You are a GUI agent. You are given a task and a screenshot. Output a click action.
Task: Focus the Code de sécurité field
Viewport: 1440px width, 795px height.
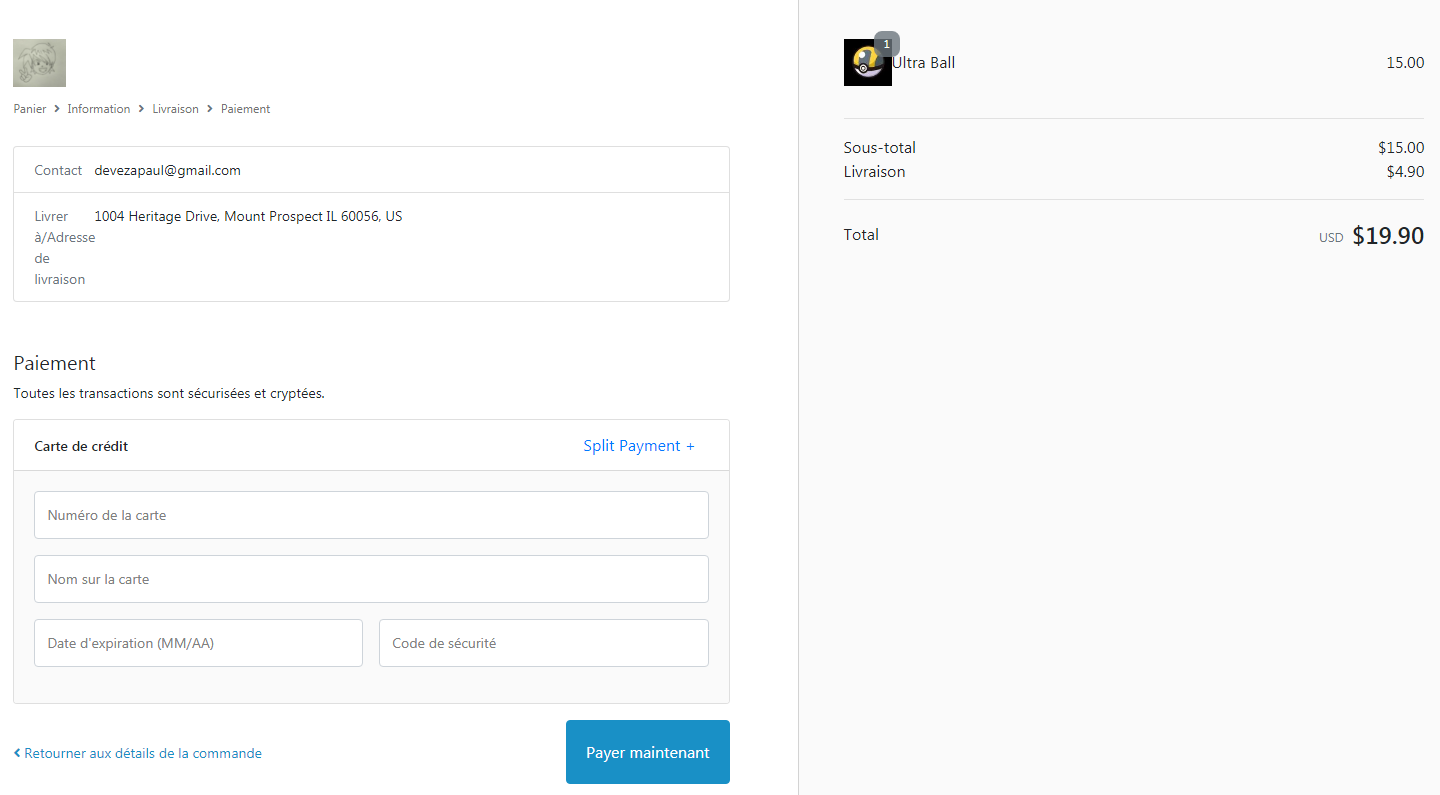544,643
